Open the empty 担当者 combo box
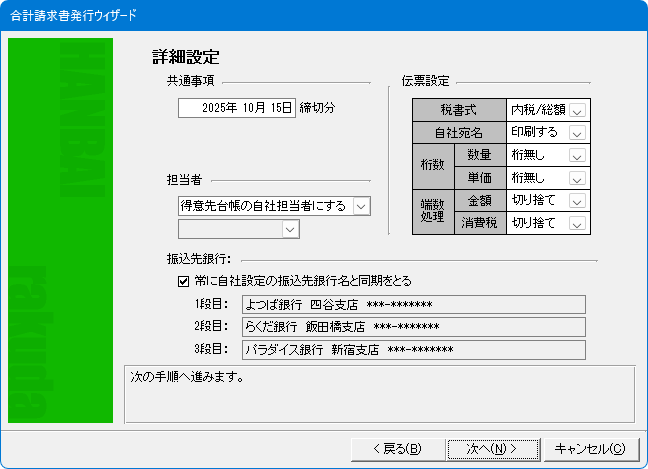The width and height of the screenshot is (648, 469). pos(290,231)
